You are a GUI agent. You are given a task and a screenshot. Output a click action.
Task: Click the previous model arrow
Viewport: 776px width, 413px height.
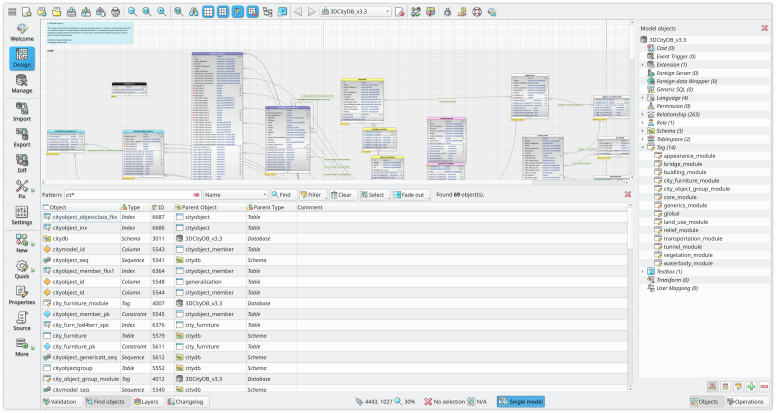tap(298, 11)
